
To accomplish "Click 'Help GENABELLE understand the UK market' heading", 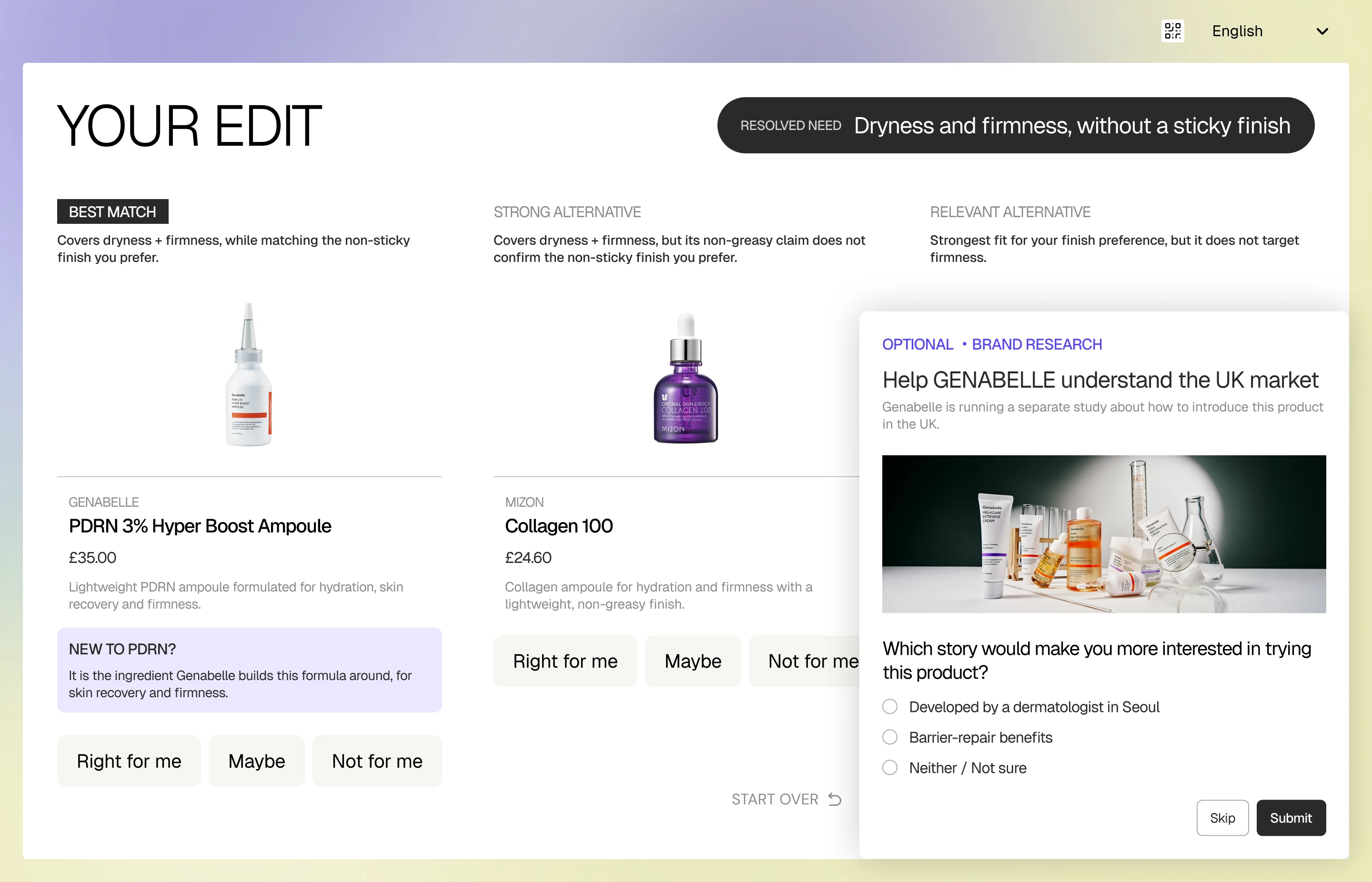I will tap(1100, 380).
